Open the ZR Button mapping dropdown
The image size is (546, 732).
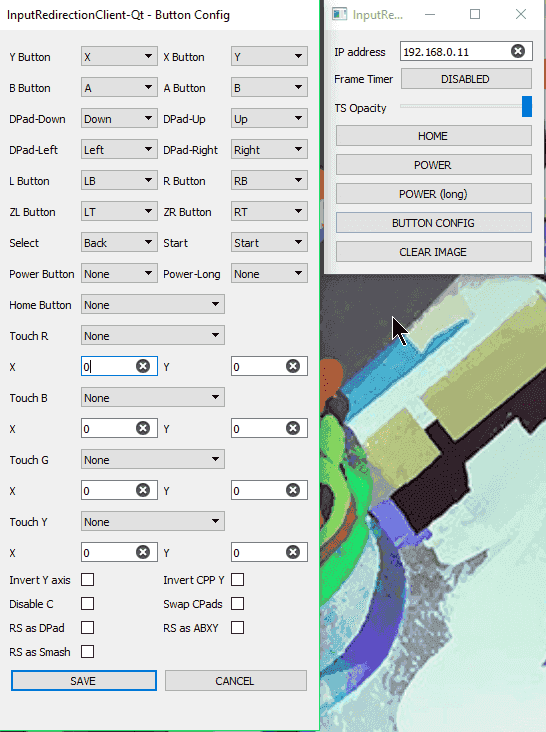pos(269,212)
